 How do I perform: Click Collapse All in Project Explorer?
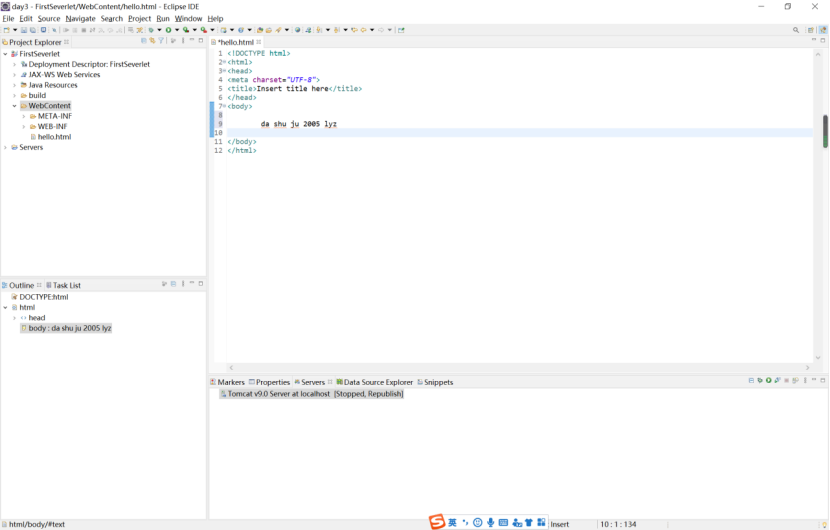[x=143, y=41]
